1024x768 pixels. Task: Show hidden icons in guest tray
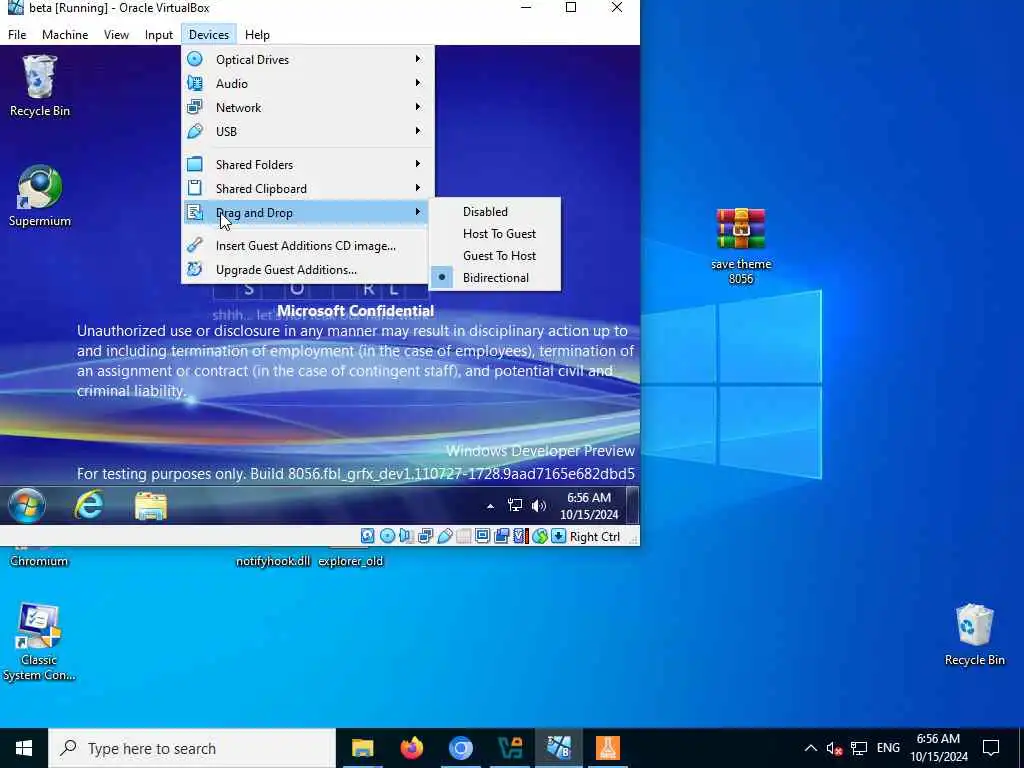coord(490,506)
